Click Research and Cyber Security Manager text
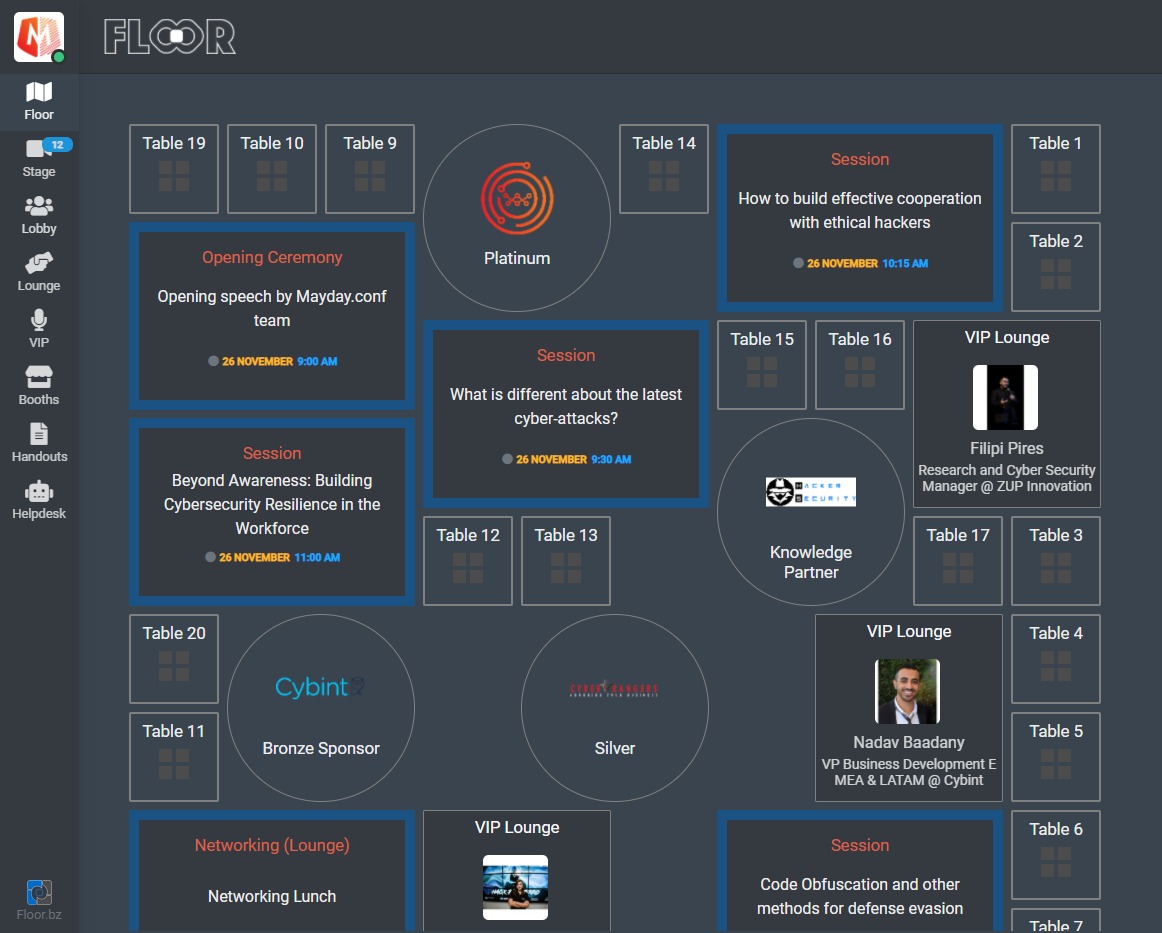Image resolution: width=1162 pixels, height=933 pixels. click(x=1006, y=478)
